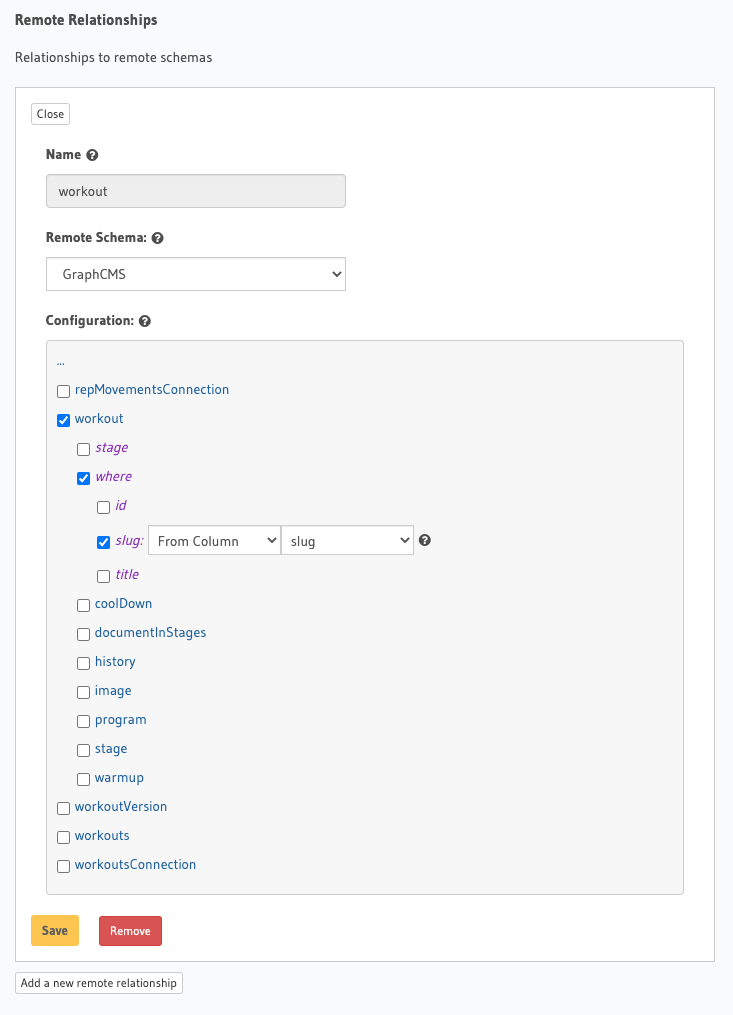Image resolution: width=733 pixels, height=1015 pixels.
Task: Click the help icon next to Configuration
Action: click(145, 322)
